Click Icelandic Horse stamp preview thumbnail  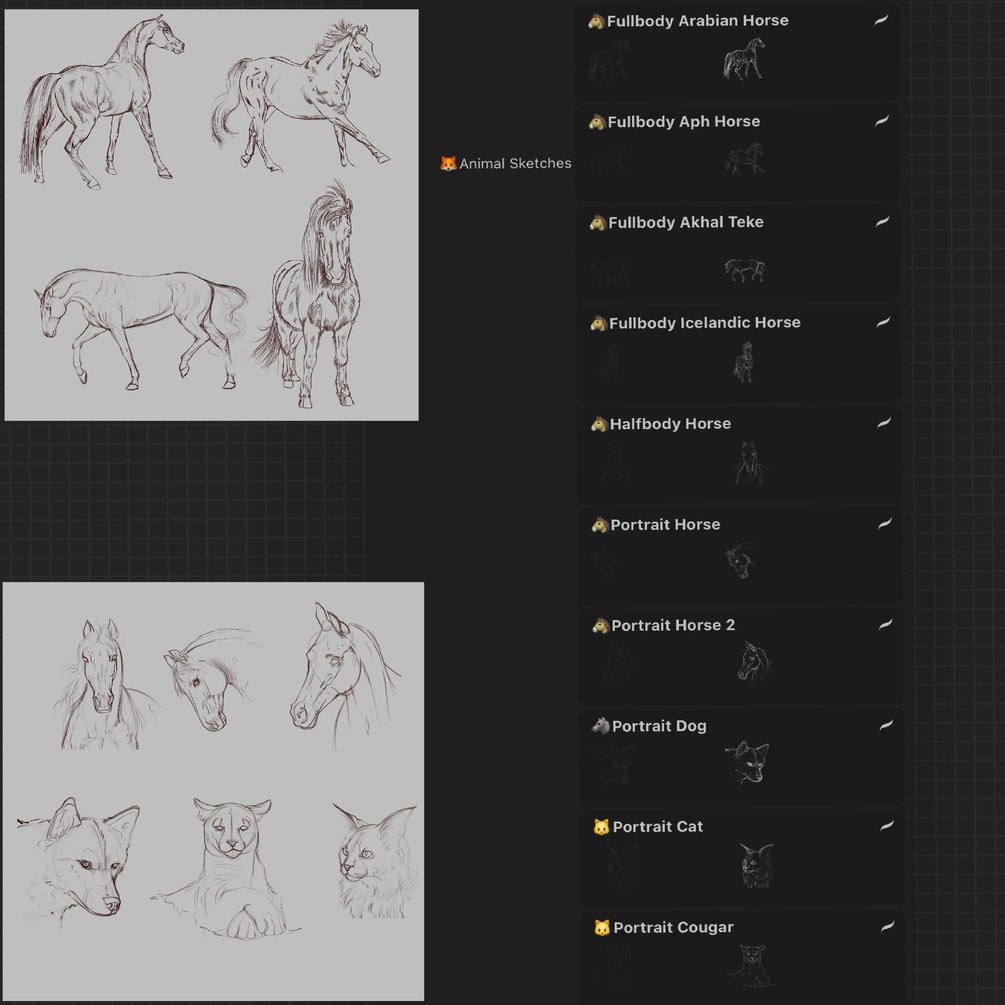743,361
